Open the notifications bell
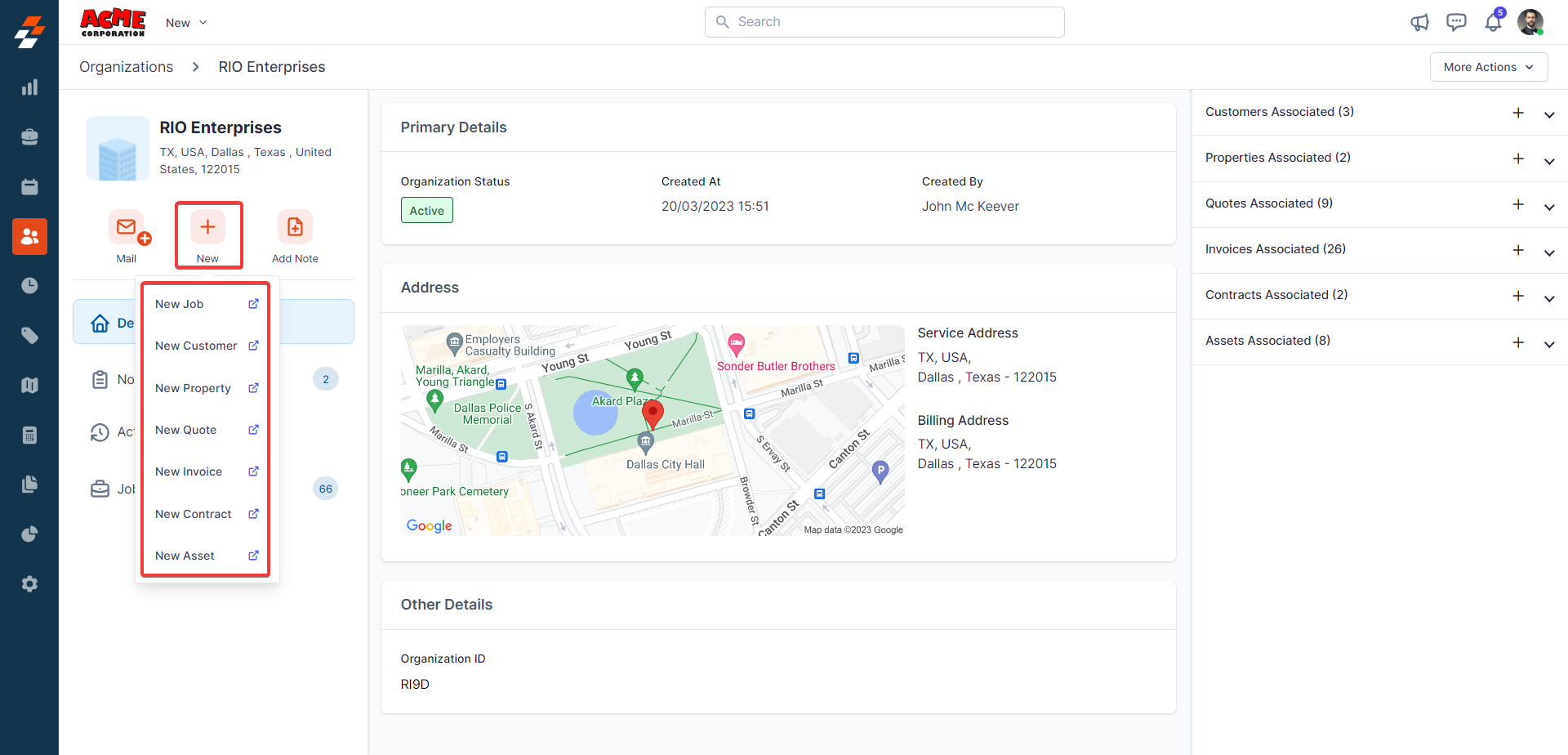 [x=1493, y=22]
